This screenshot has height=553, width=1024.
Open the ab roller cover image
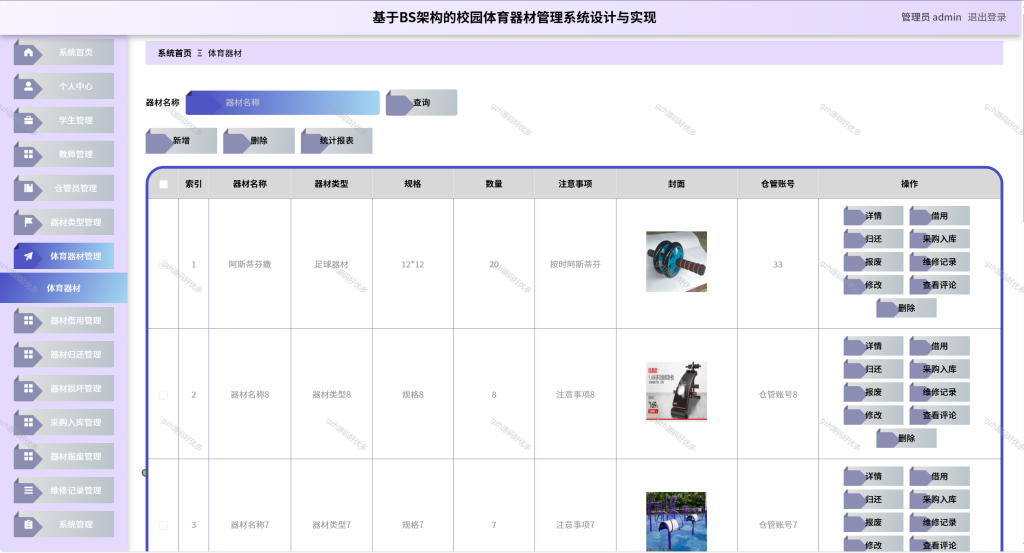tap(676, 261)
